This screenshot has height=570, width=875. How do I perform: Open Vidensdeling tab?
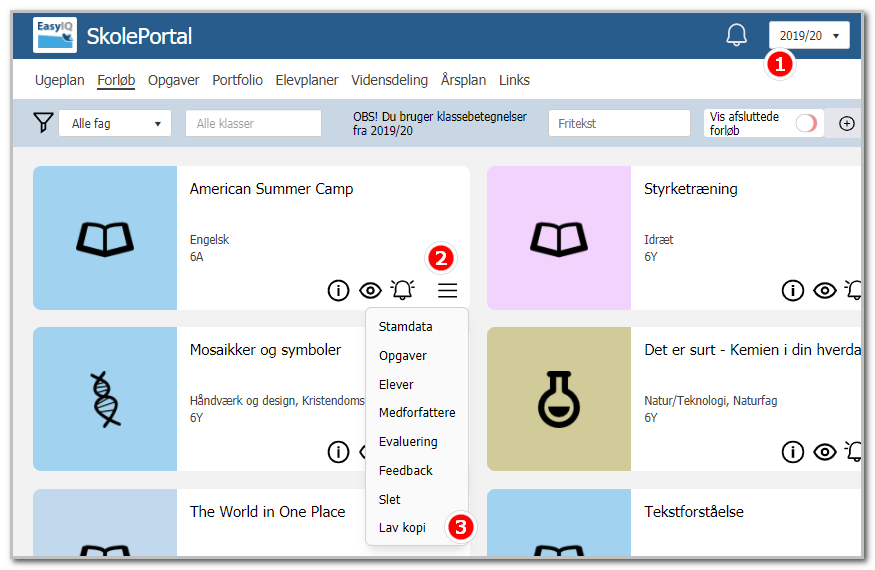click(x=390, y=80)
